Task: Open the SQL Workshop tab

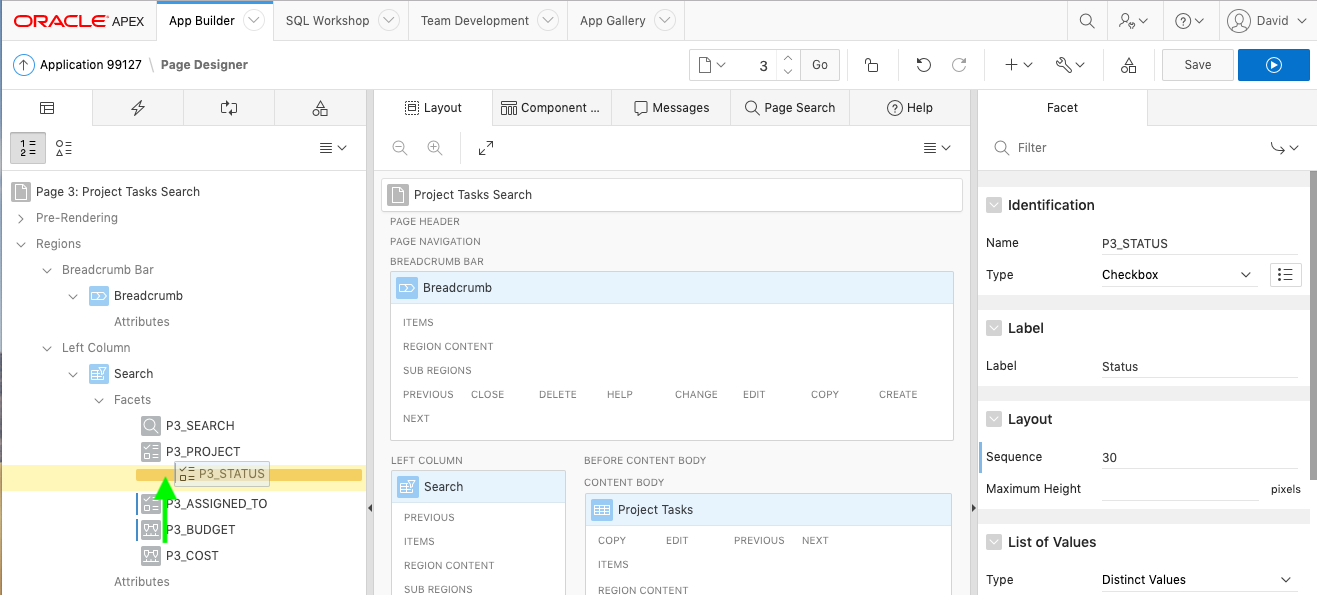Action: coord(327,20)
